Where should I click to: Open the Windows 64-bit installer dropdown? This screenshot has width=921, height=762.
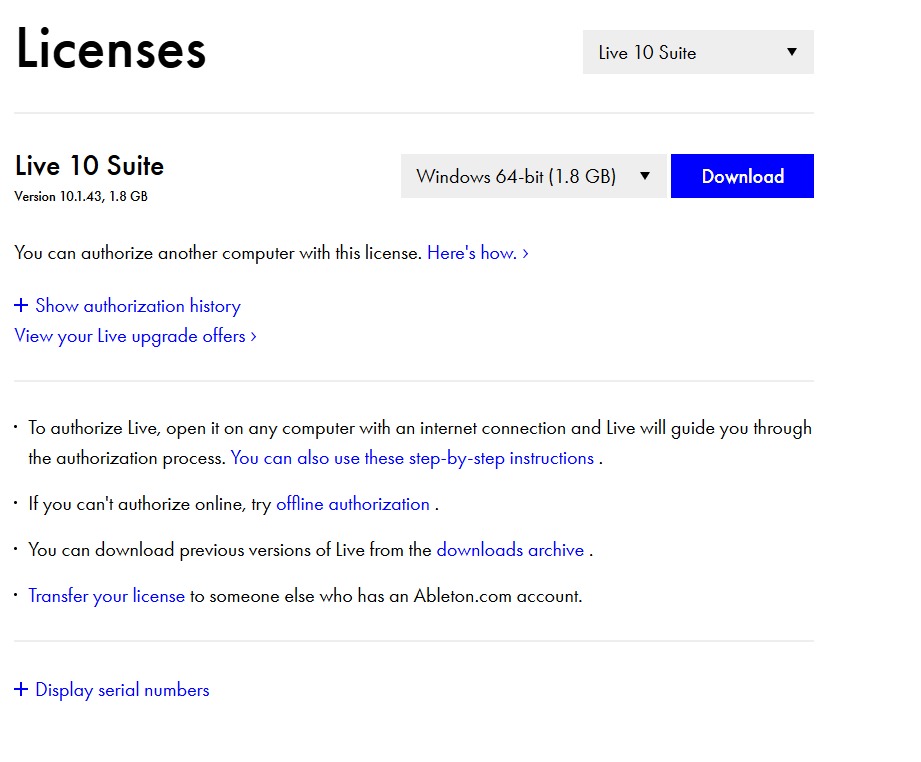click(x=535, y=176)
